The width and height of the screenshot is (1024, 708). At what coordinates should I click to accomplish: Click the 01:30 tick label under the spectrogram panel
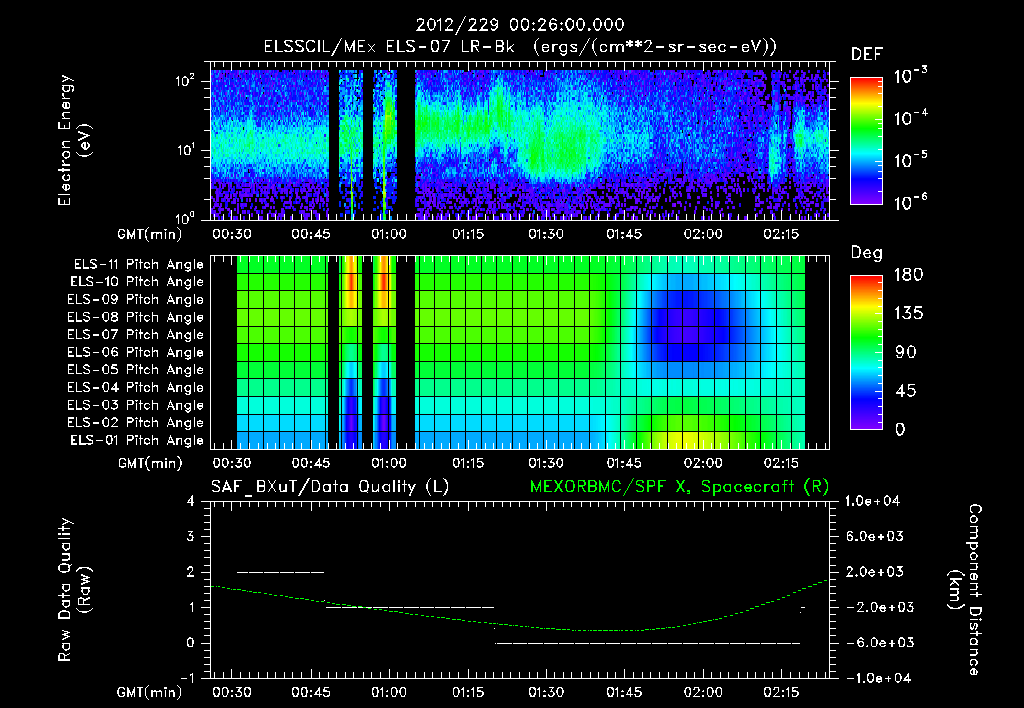tap(546, 234)
